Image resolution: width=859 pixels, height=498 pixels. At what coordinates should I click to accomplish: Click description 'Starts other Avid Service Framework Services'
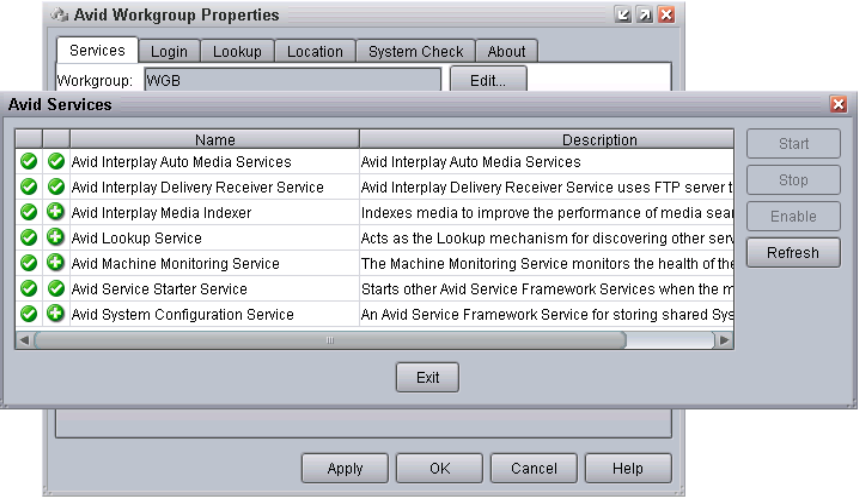click(546, 289)
